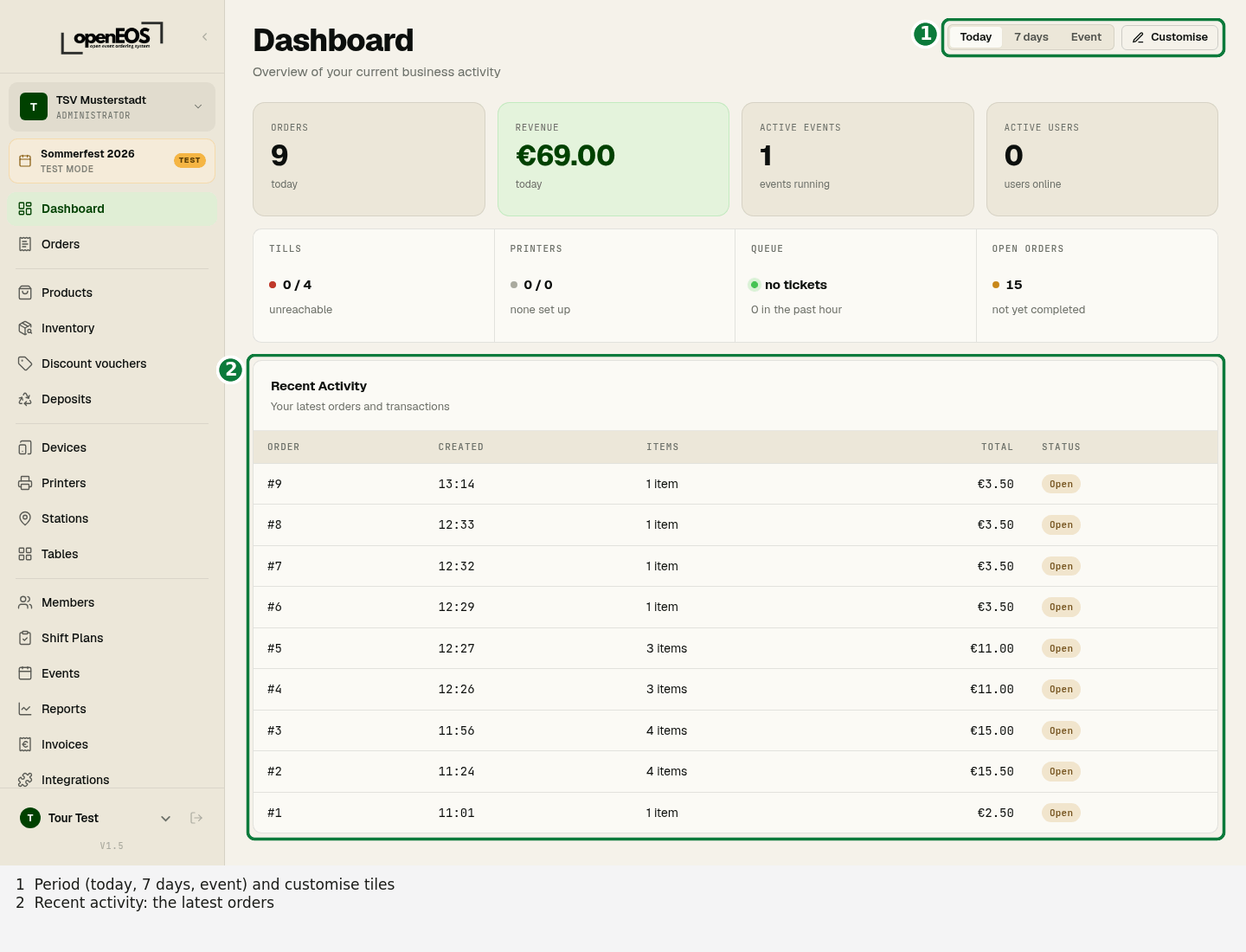Viewport: 1246px width, 952px height.
Task: Click the Deposits recycle icon
Action: 25,399
